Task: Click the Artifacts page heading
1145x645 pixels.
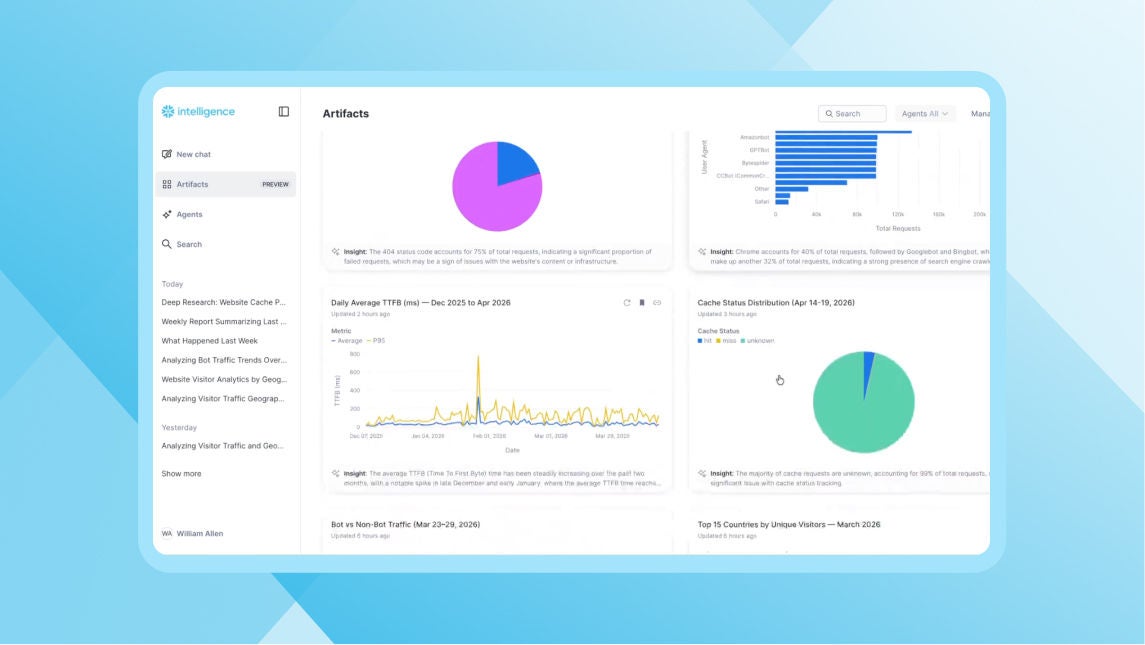Action: (x=345, y=113)
